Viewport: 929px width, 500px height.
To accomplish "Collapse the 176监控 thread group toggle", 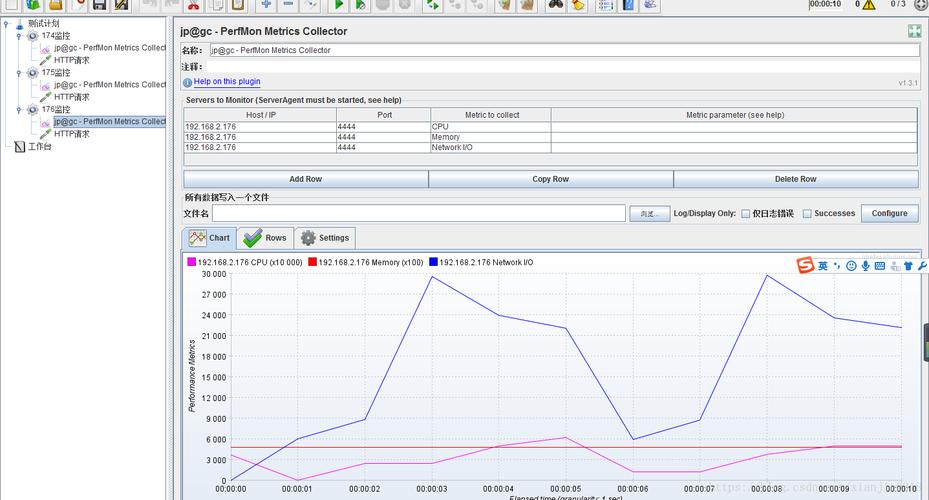I will click(20, 110).
